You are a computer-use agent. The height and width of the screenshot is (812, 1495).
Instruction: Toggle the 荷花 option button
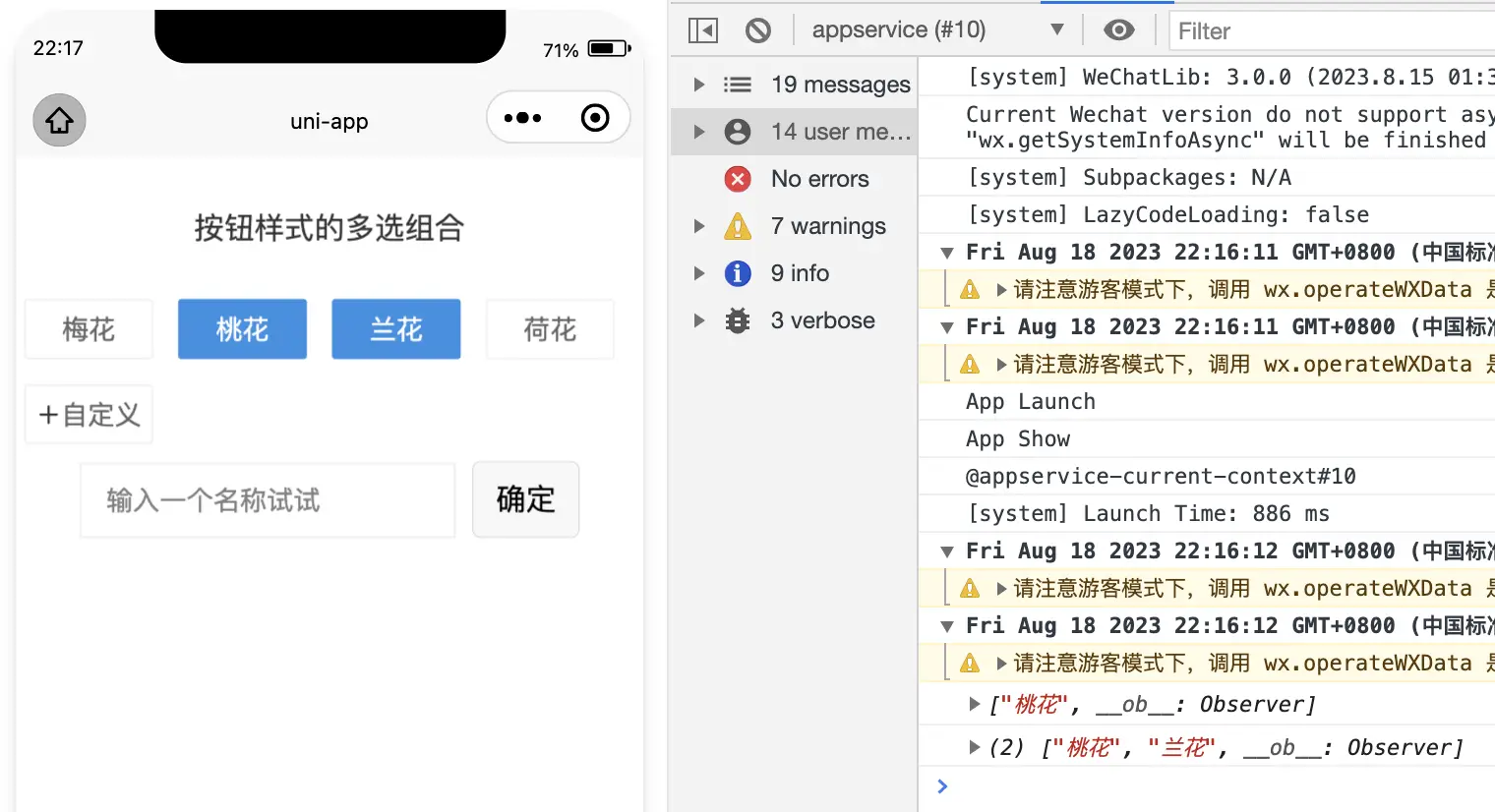pyautogui.click(x=550, y=329)
